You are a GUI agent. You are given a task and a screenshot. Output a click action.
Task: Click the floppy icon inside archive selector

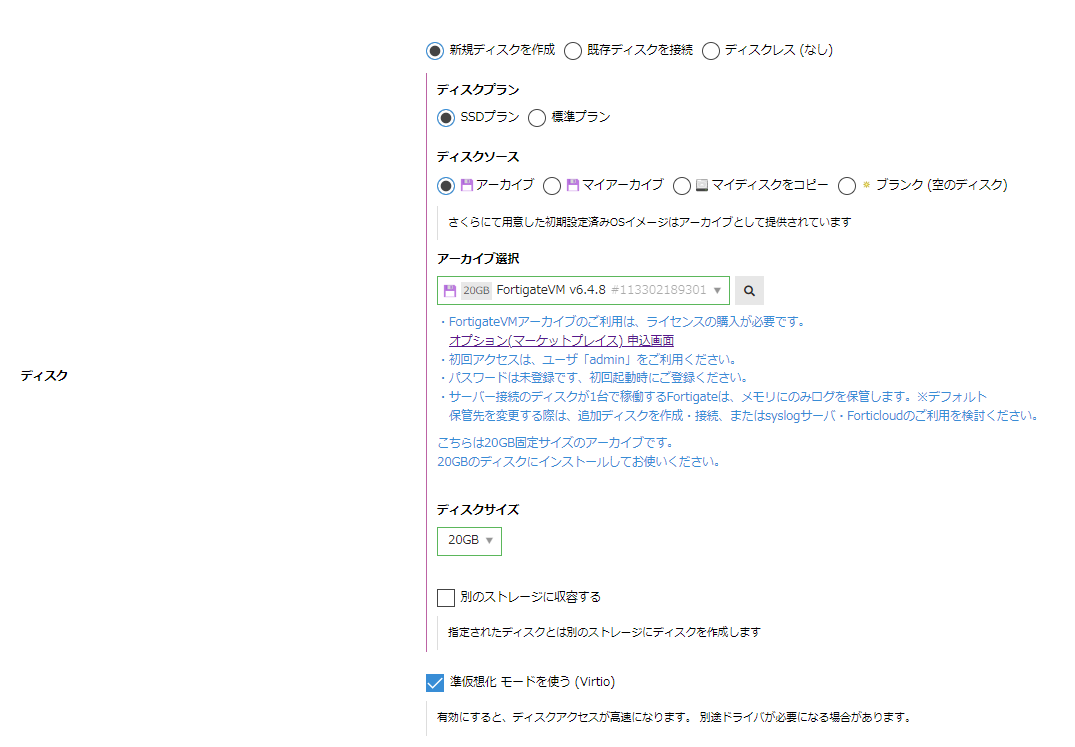(450, 291)
